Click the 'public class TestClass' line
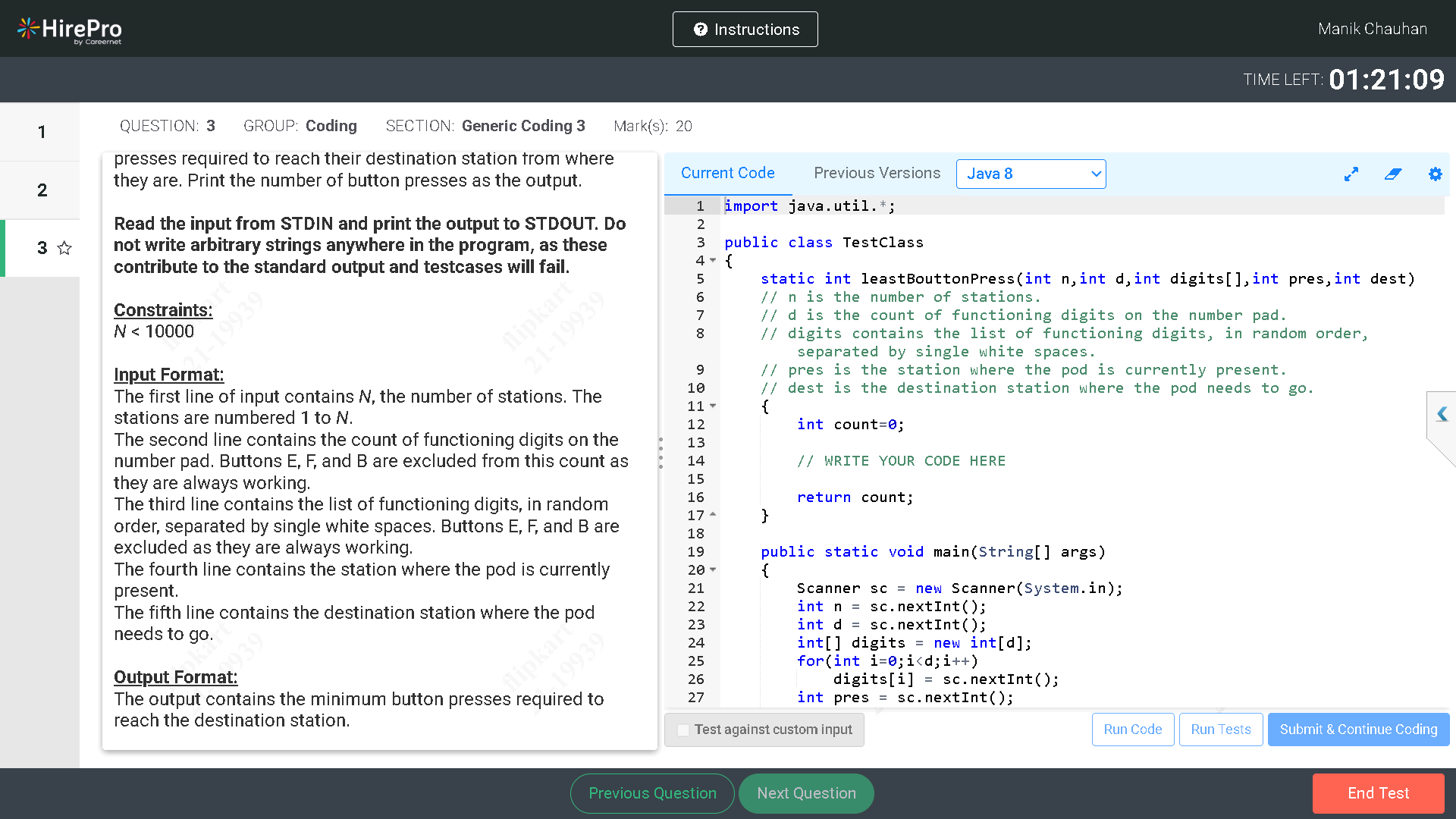Viewport: 1456px width, 819px height. (x=824, y=243)
